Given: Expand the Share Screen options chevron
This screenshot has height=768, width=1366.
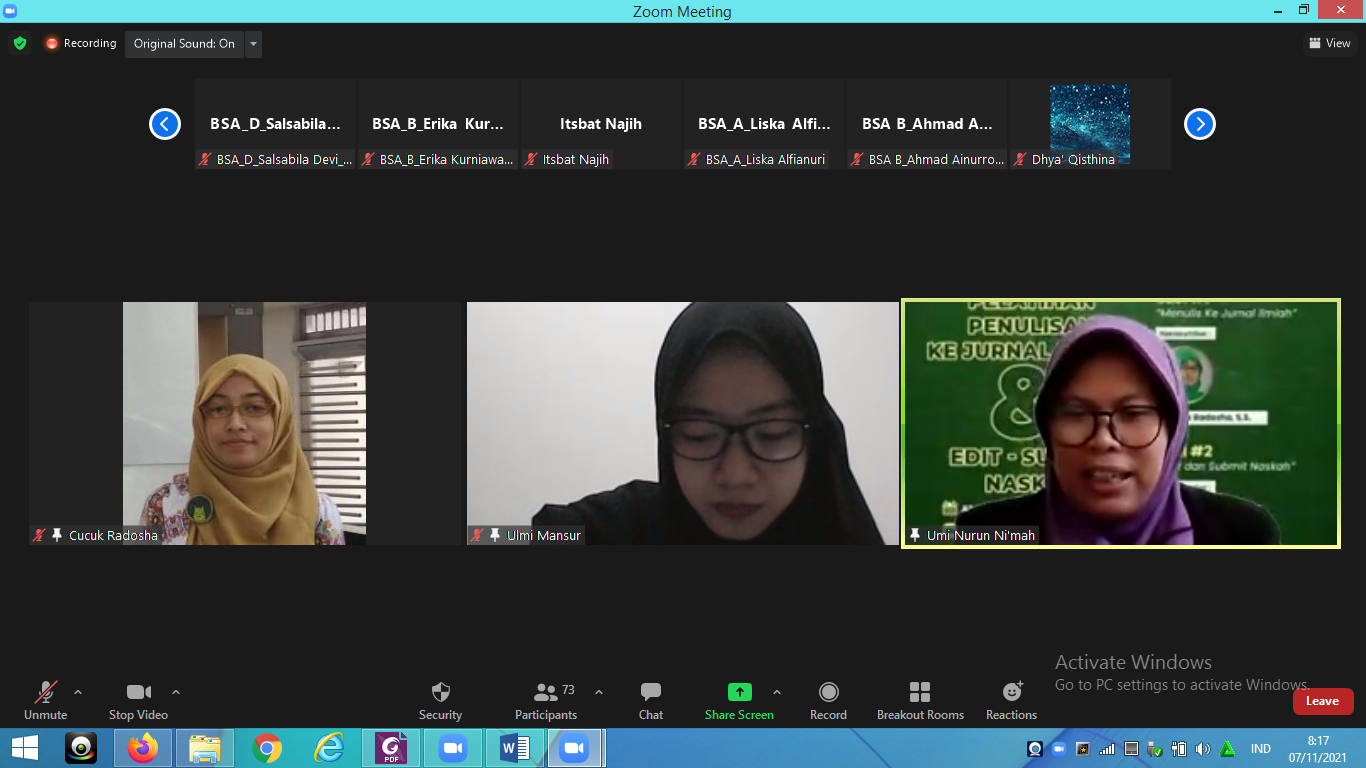Looking at the screenshot, I should tap(777, 692).
